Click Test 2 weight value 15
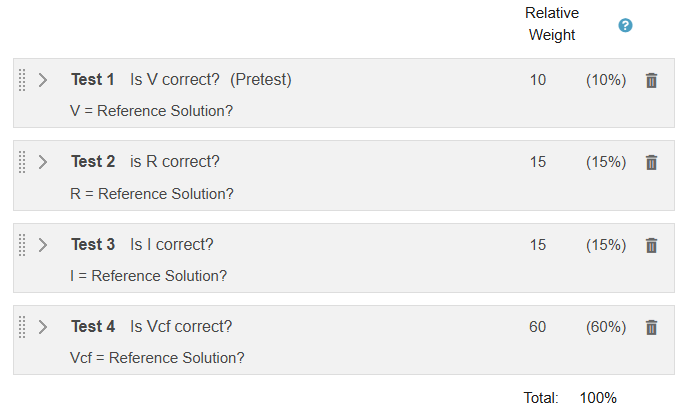This screenshot has height=414, width=685. tap(538, 162)
